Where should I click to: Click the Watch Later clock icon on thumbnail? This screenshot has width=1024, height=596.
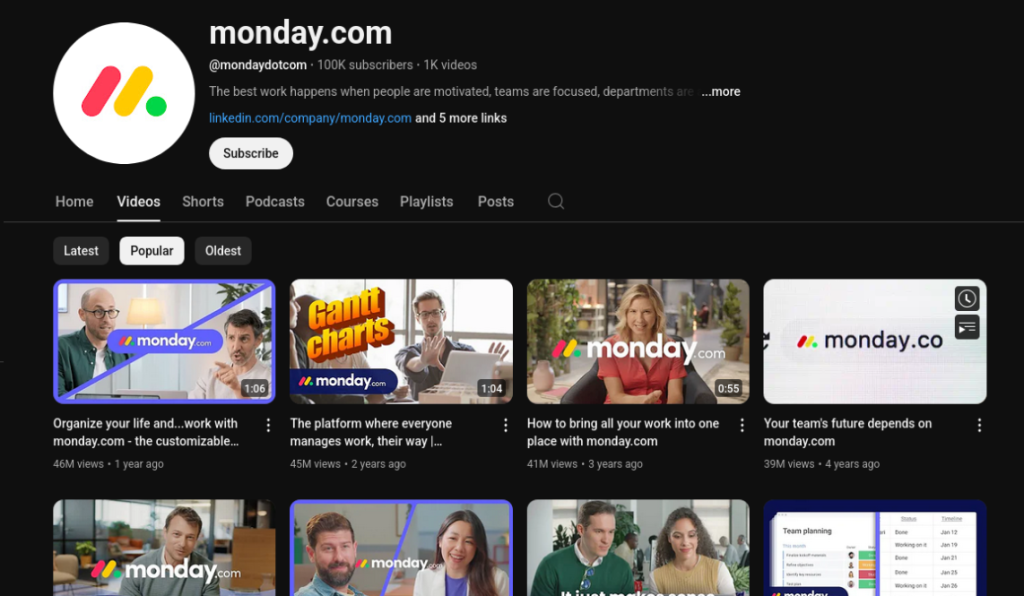tap(967, 299)
